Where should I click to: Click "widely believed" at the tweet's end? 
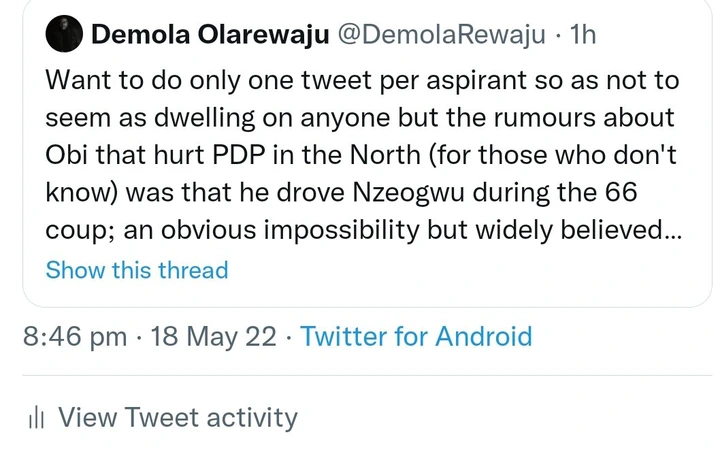click(x=574, y=230)
